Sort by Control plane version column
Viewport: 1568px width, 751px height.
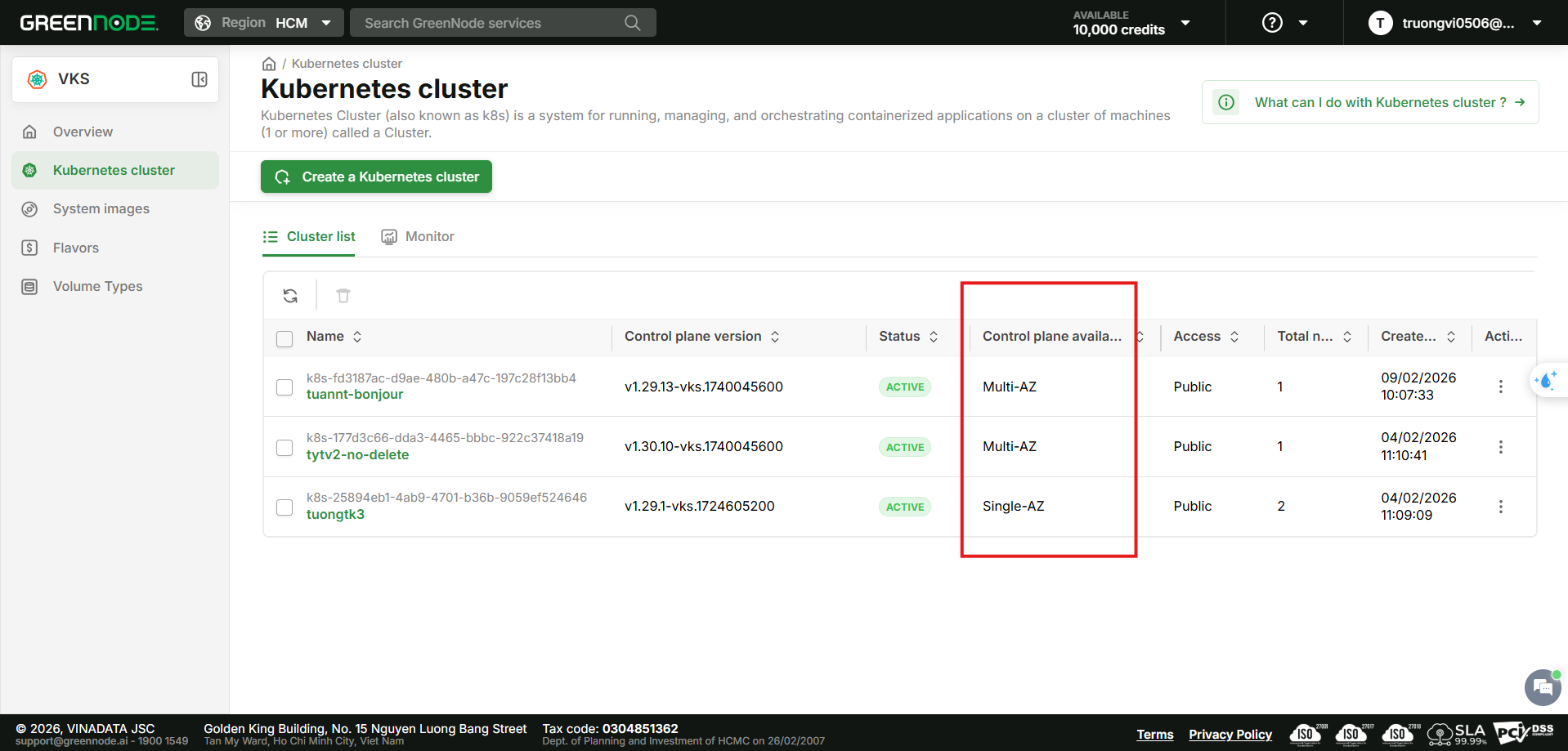(774, 337)
